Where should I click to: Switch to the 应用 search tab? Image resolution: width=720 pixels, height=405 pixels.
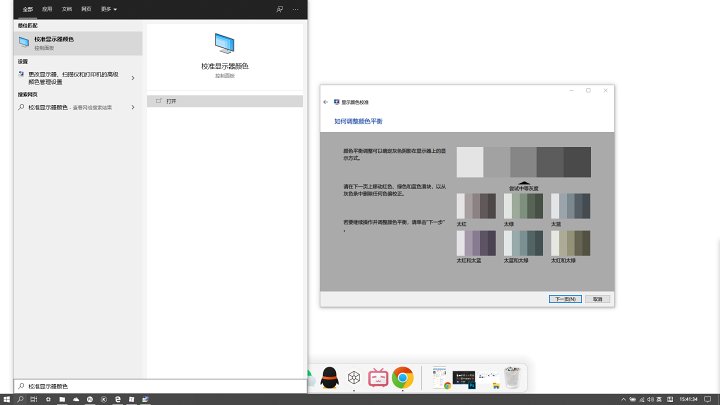pos(47,8)
